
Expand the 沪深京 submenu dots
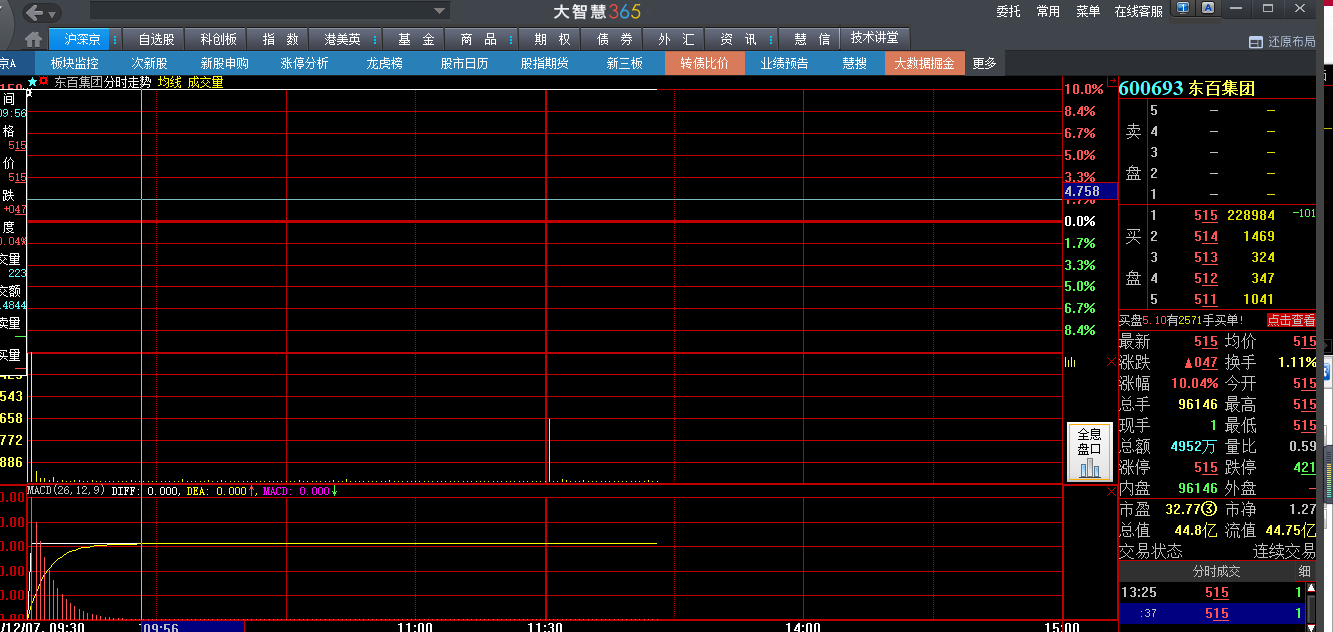[x=115, y=40]
